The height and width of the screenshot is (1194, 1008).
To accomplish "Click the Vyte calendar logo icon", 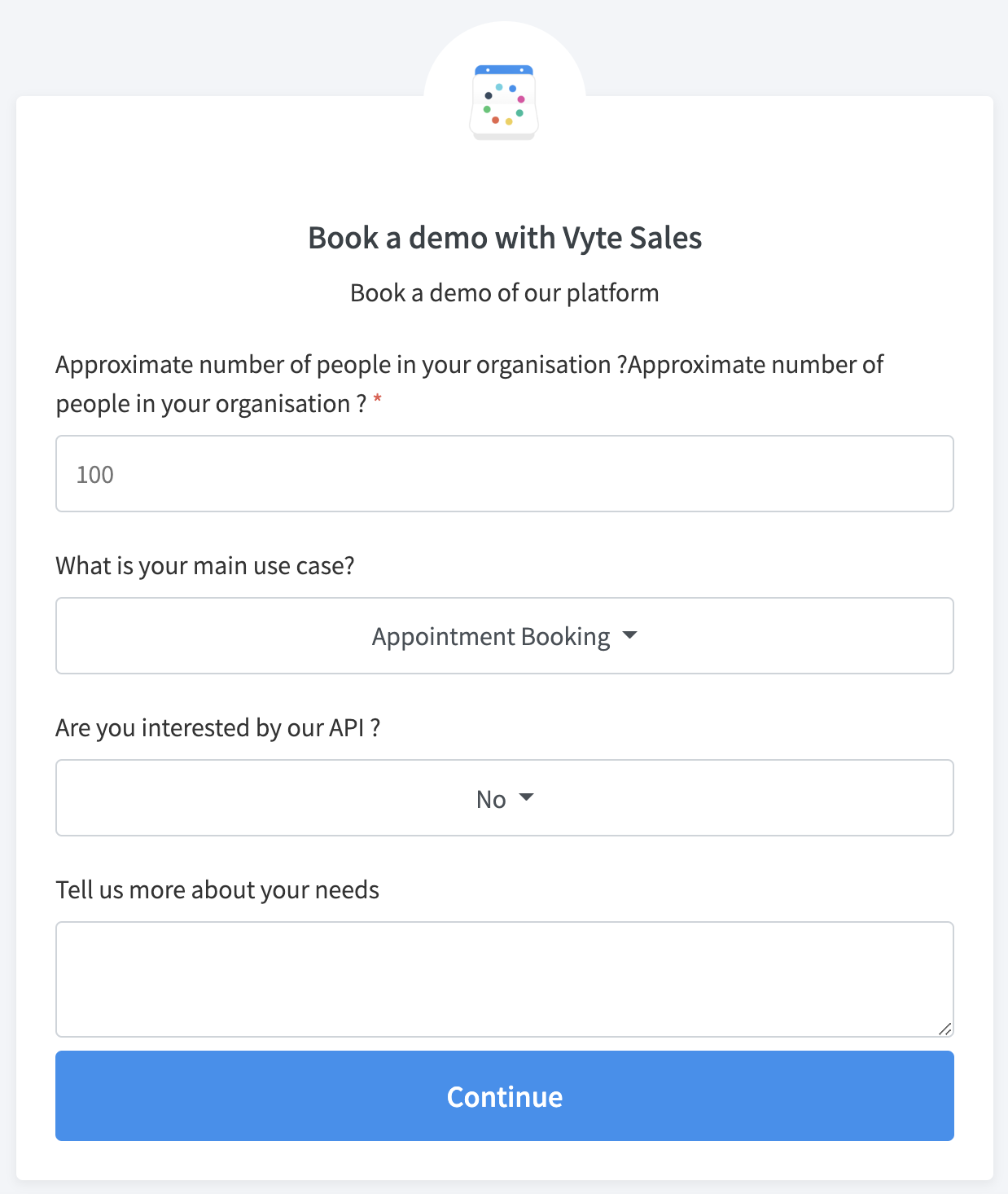I will coord(504,101).
